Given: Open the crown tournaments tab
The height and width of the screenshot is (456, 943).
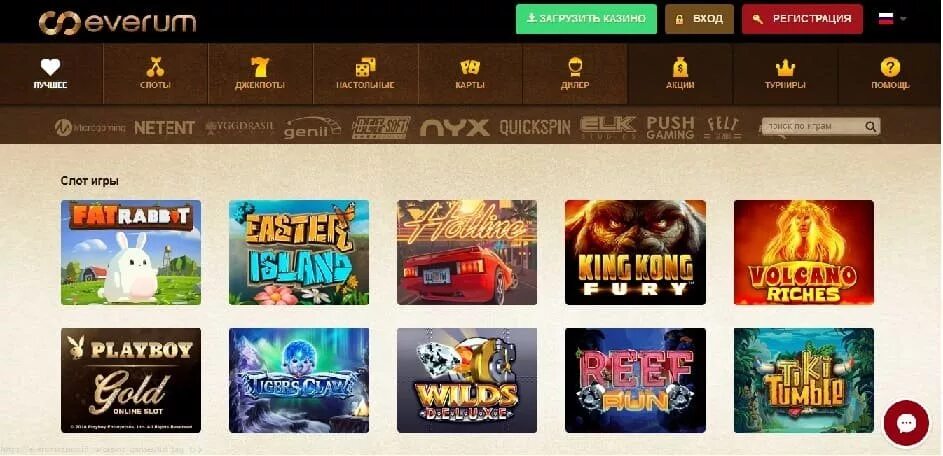Looking at the screenshot, I should click(785, 67).
